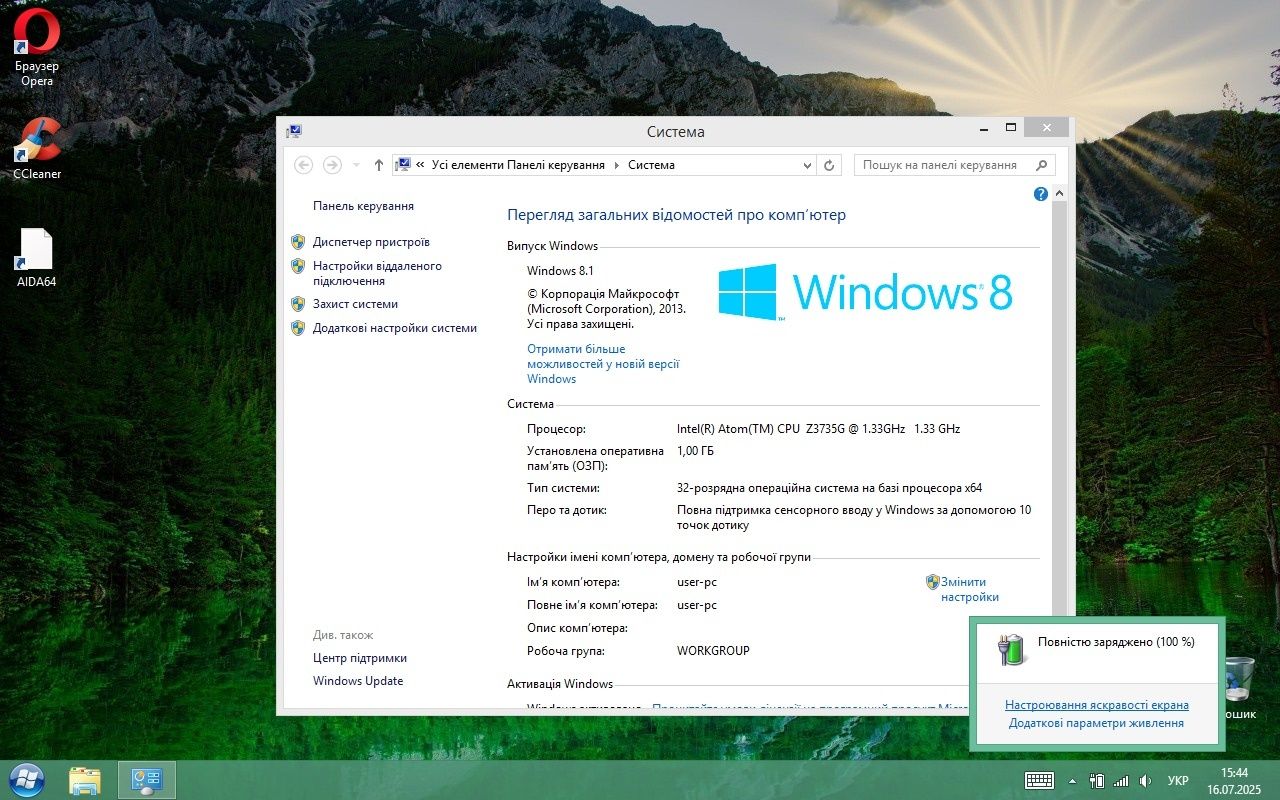This screenshot has height=800, width=1280.
Task: Open the touch keyboard from the taskbar
Action: 1039,781
